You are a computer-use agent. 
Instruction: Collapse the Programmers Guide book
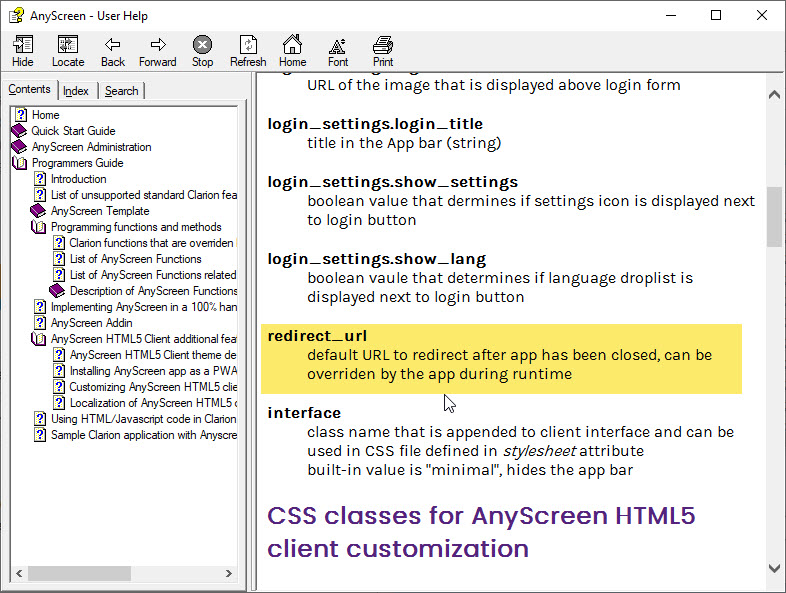(x=77, y=163)
